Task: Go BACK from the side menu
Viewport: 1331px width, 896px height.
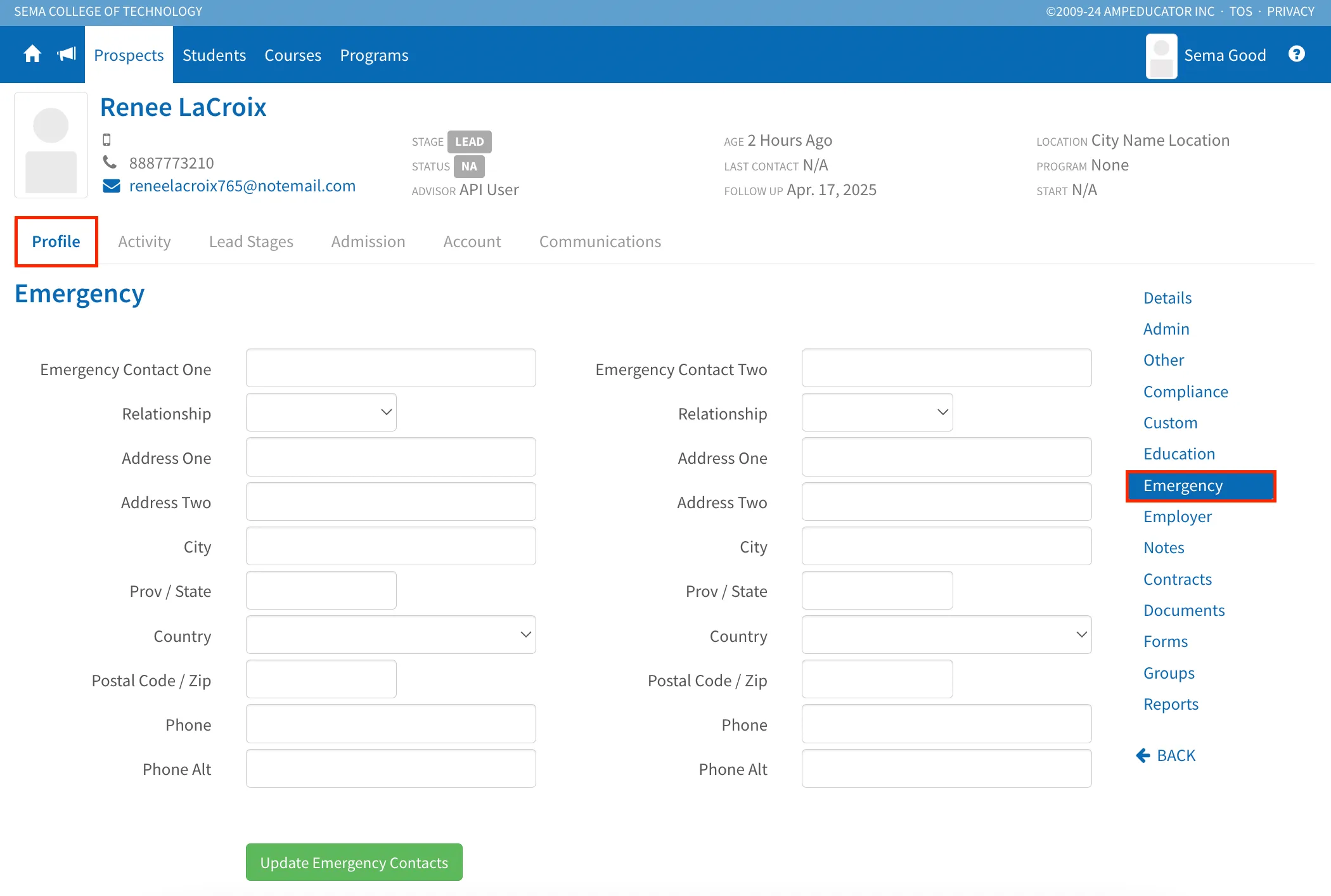Action: pos(1166,755)
